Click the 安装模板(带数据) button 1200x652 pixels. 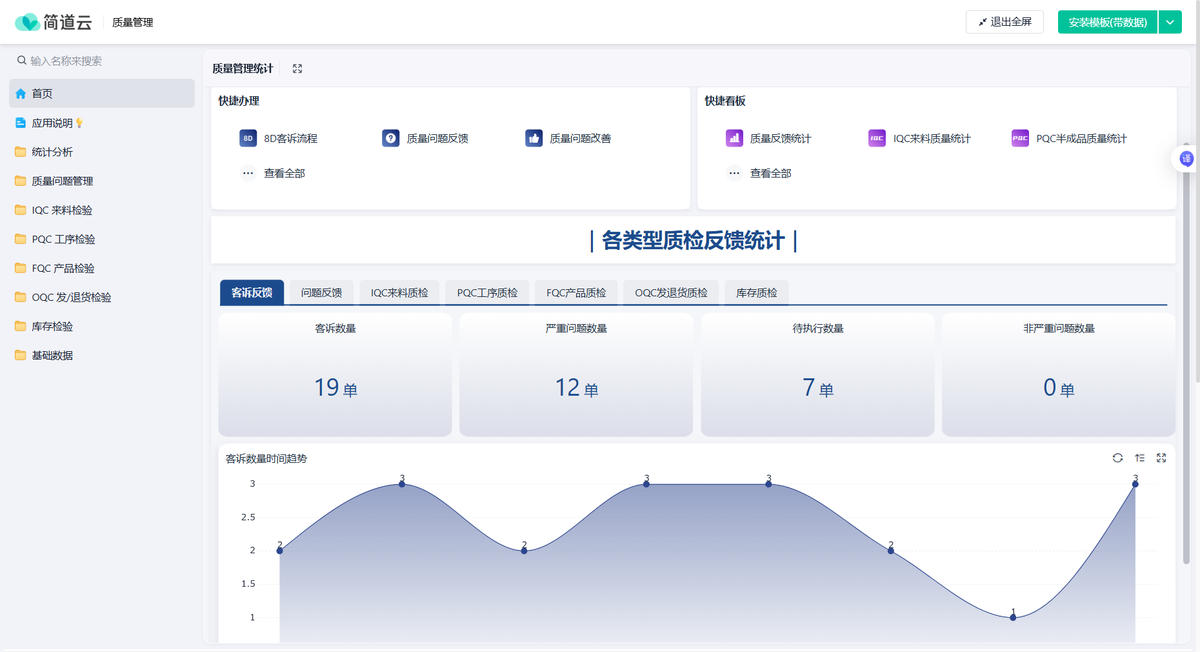tap(1107, 22)
